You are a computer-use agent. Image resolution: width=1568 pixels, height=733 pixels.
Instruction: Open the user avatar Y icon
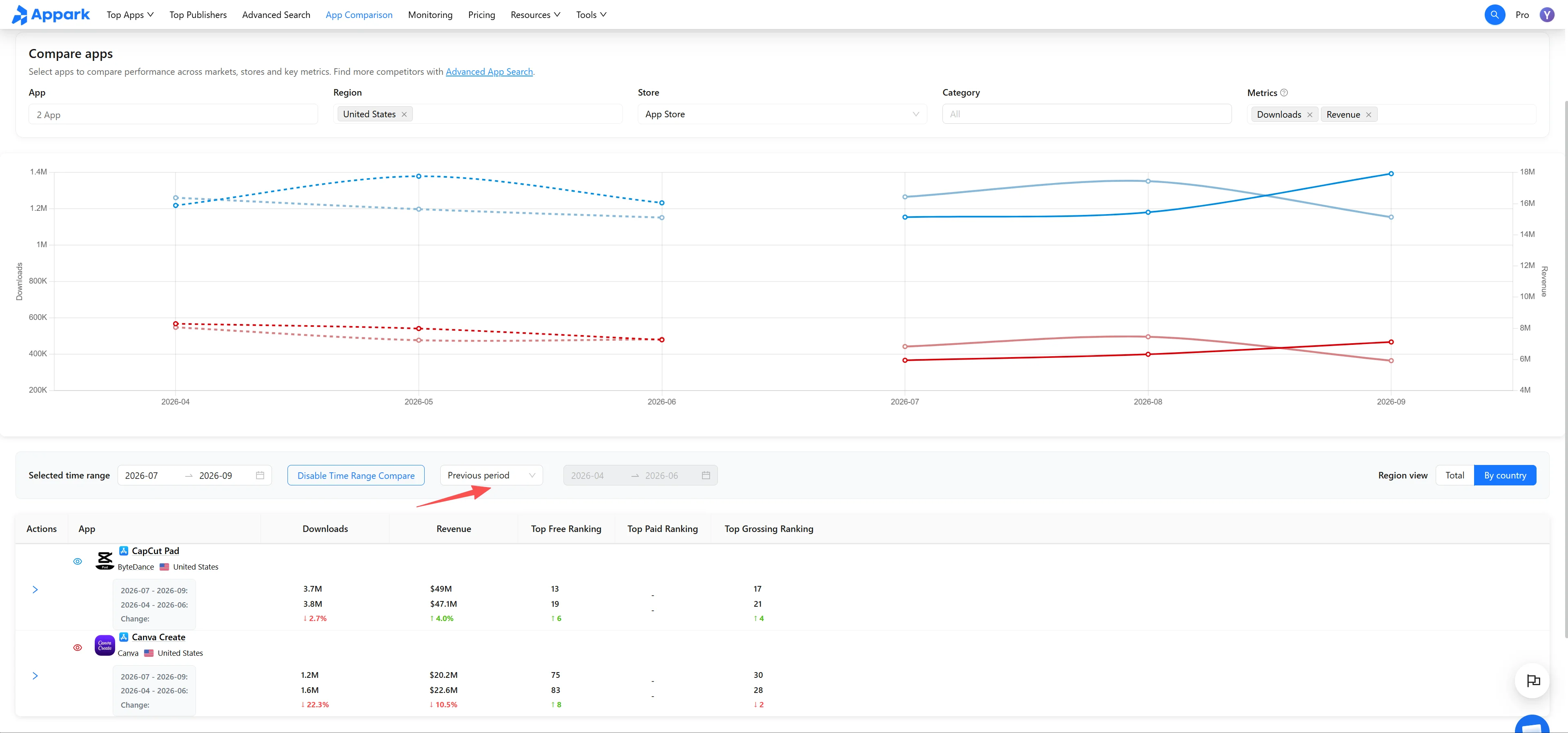(1547, 15)
